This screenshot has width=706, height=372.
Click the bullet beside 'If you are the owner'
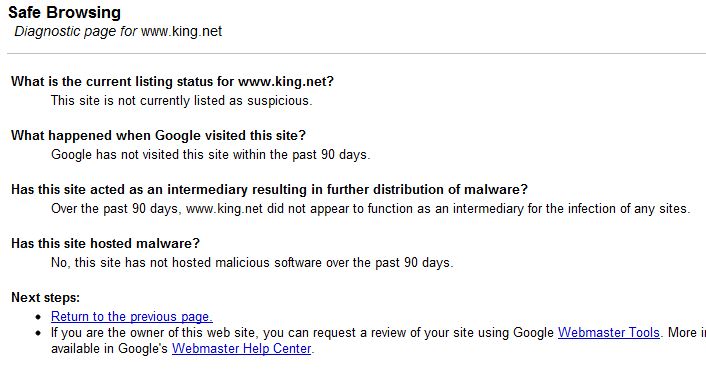[39, 334]
